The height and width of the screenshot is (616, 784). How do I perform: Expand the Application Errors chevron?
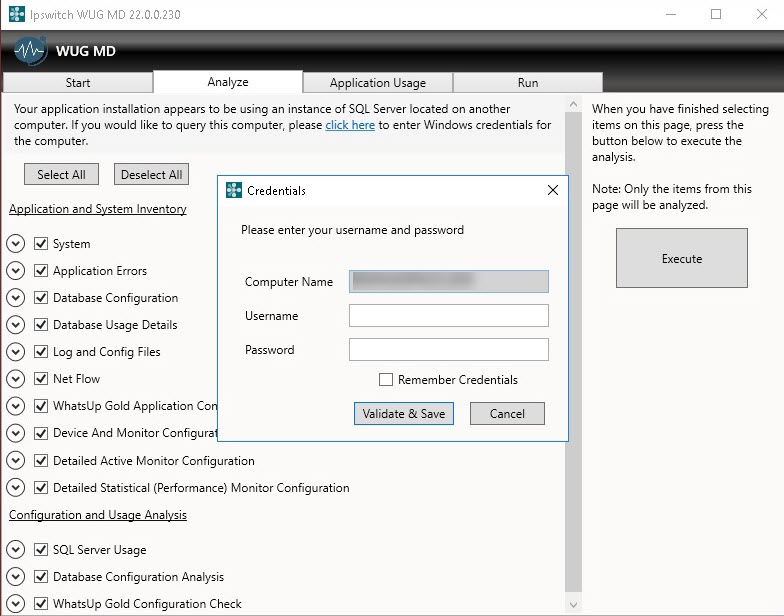tap(15, 271)
